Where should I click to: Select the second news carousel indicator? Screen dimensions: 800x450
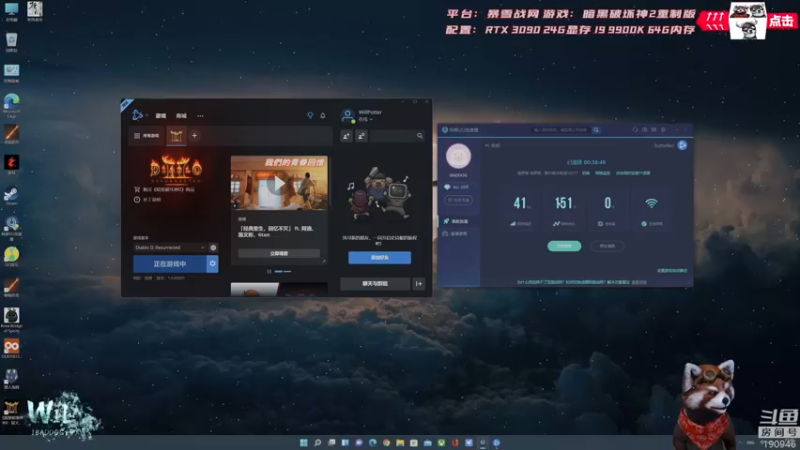point(287,271)
